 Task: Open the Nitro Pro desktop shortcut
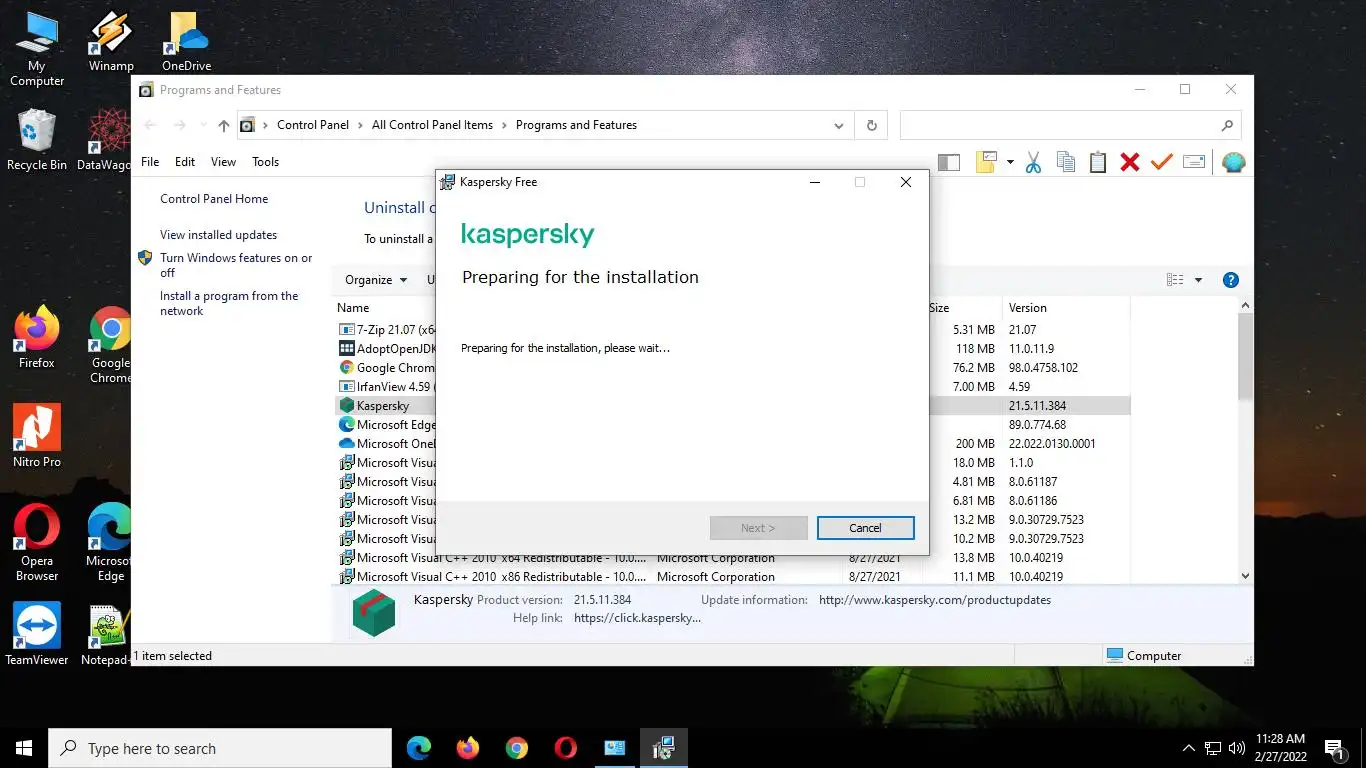click(37, 436)
